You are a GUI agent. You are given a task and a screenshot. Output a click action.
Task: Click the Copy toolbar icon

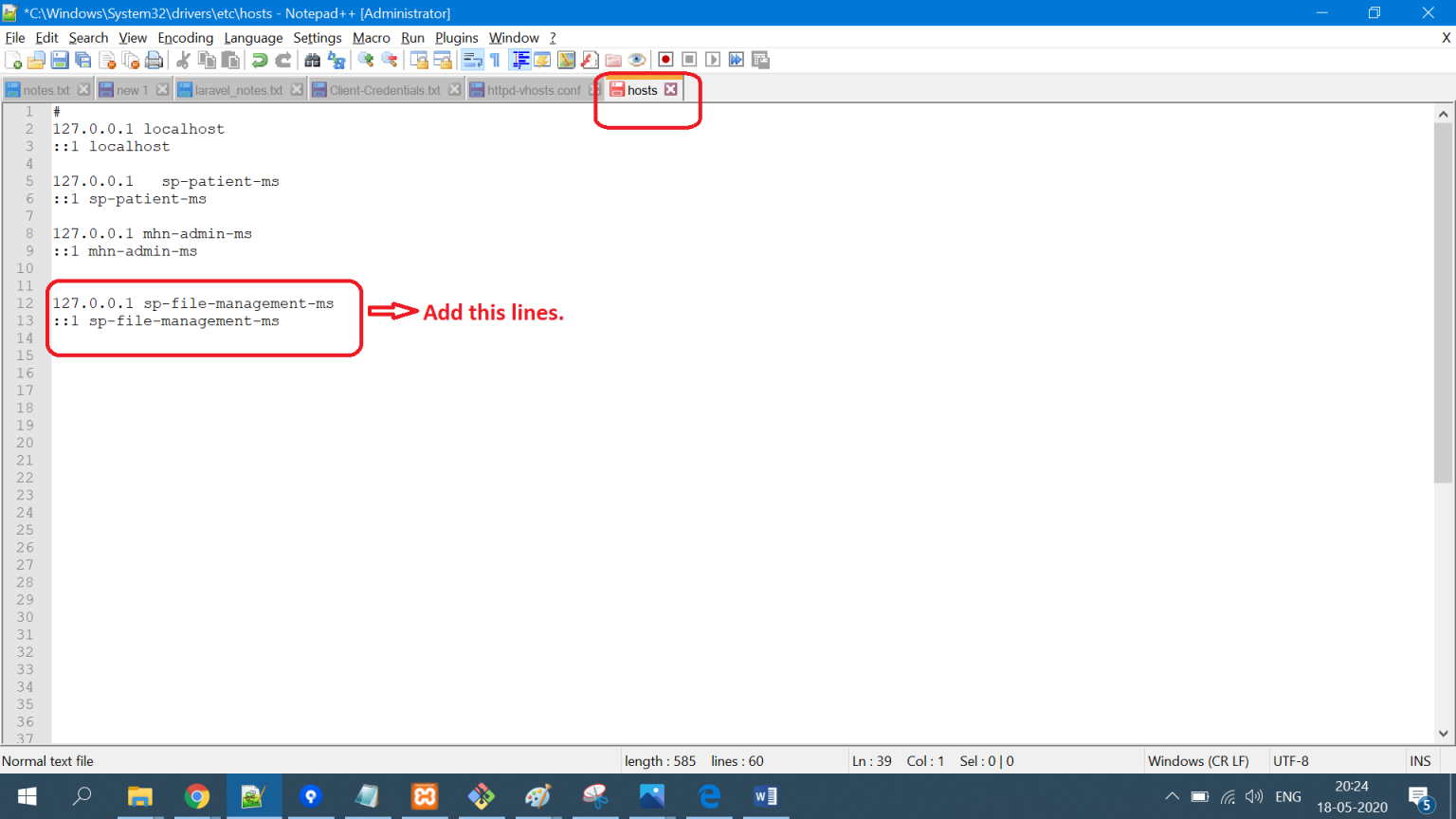coord(207,60)
